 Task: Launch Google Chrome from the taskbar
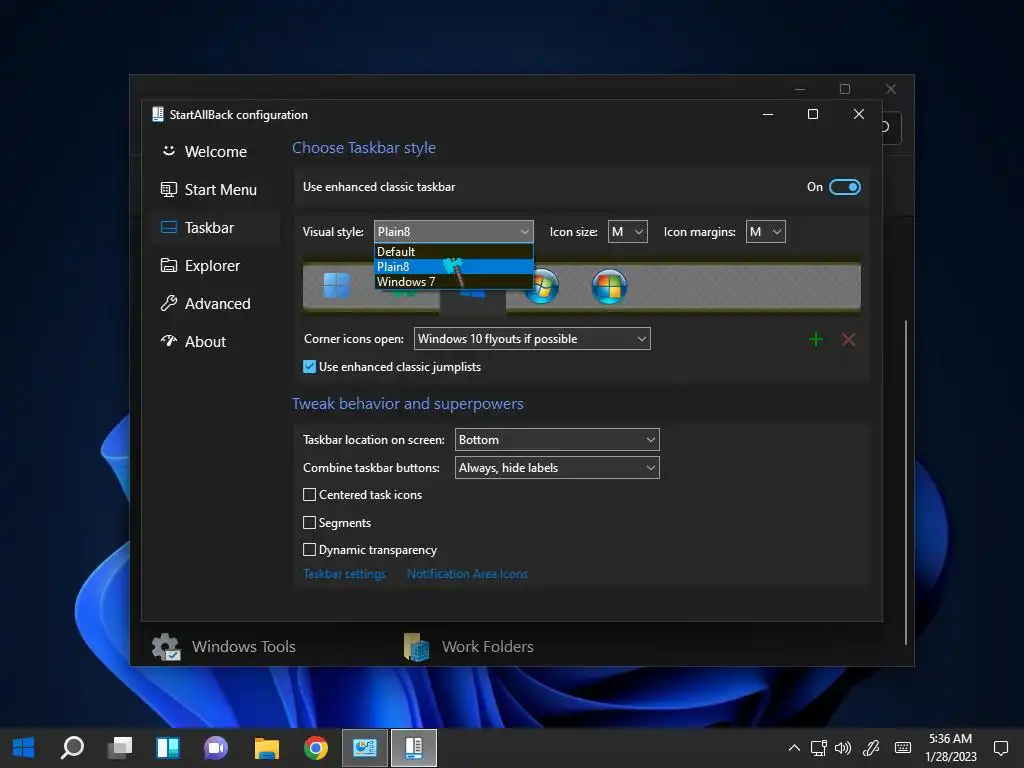tap(315, 748)
